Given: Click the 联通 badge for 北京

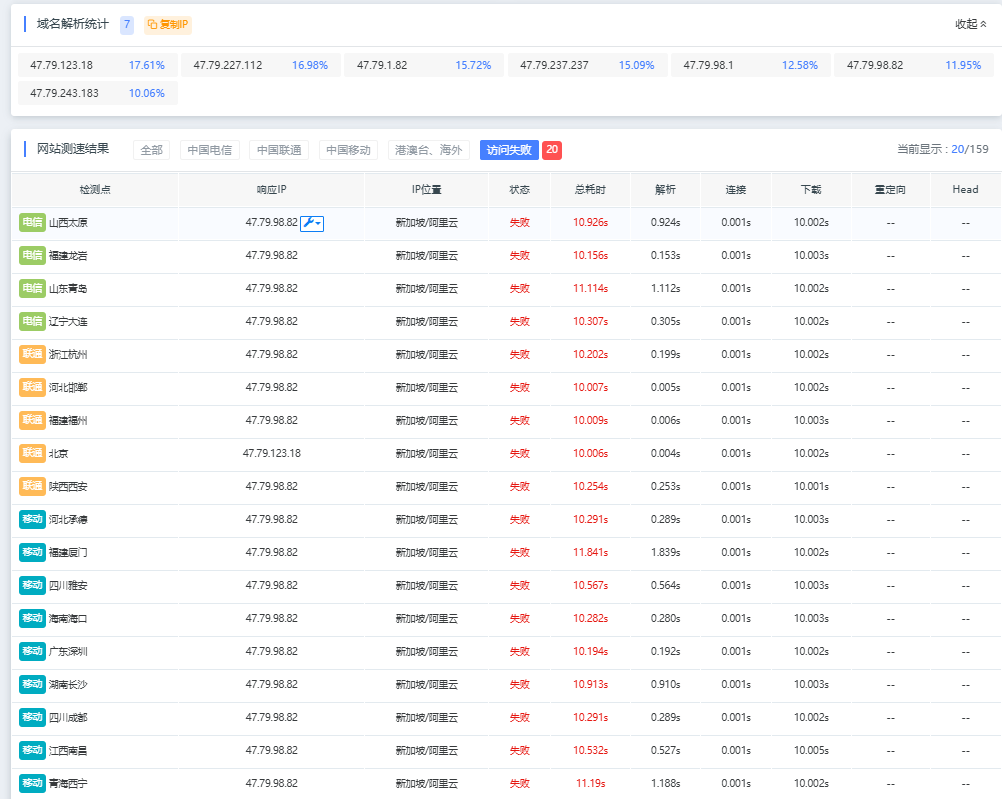Looking at the screenshot, I should (x=32, y=454).
